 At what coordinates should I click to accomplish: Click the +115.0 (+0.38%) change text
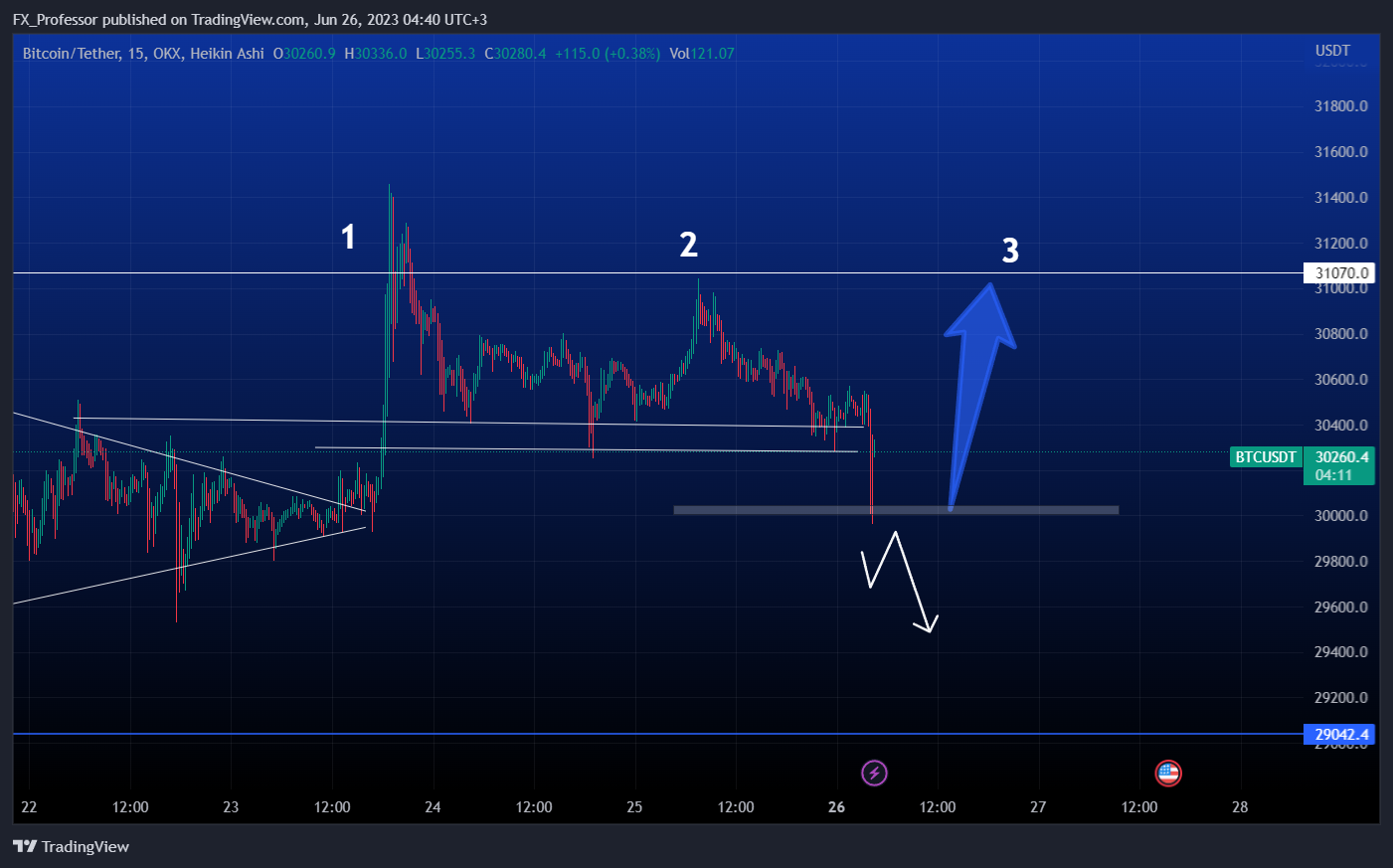pyautogui.click(x=608, y=54)
